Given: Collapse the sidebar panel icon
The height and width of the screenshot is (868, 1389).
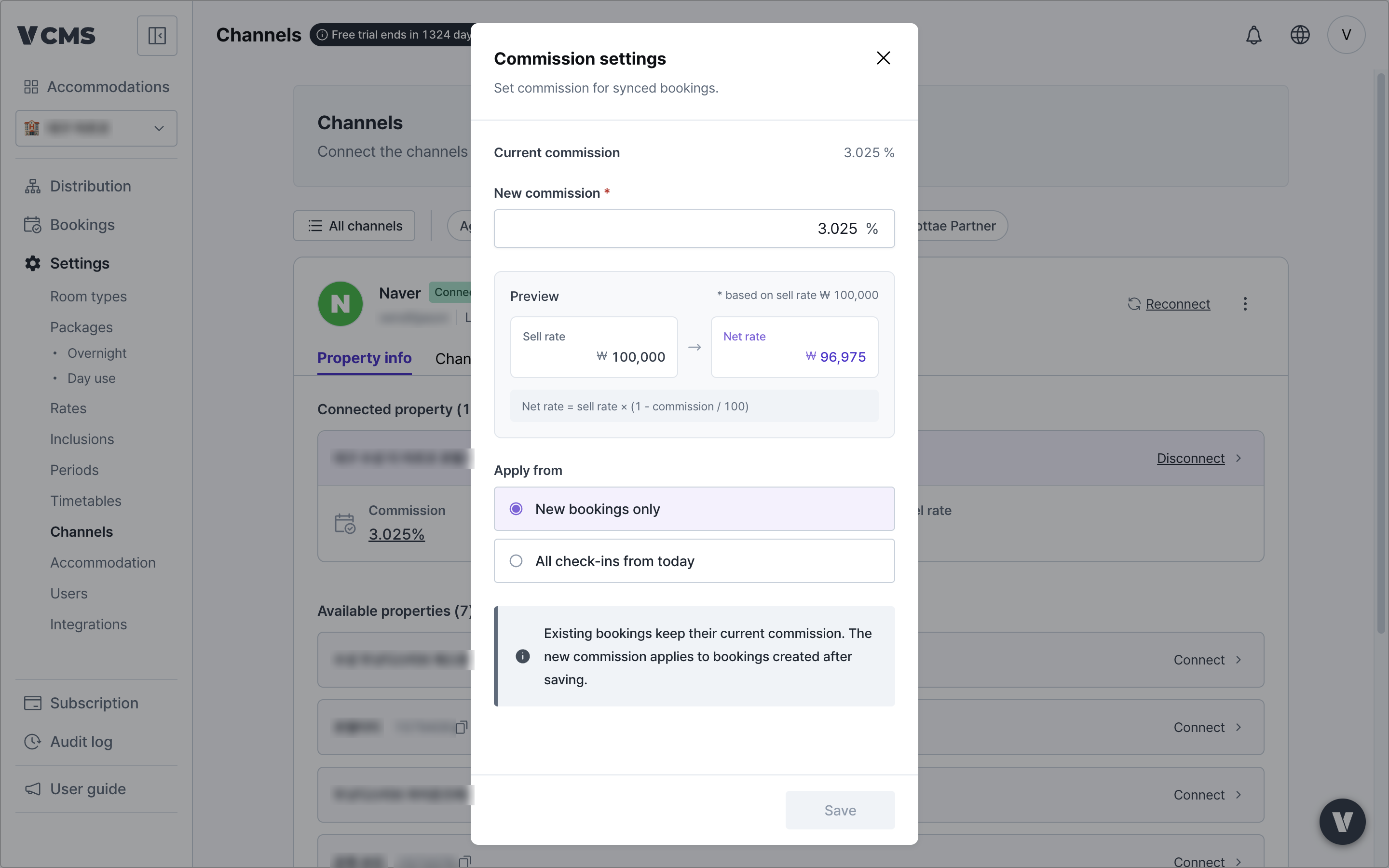Looking at the screenshot, I should 157,36.
